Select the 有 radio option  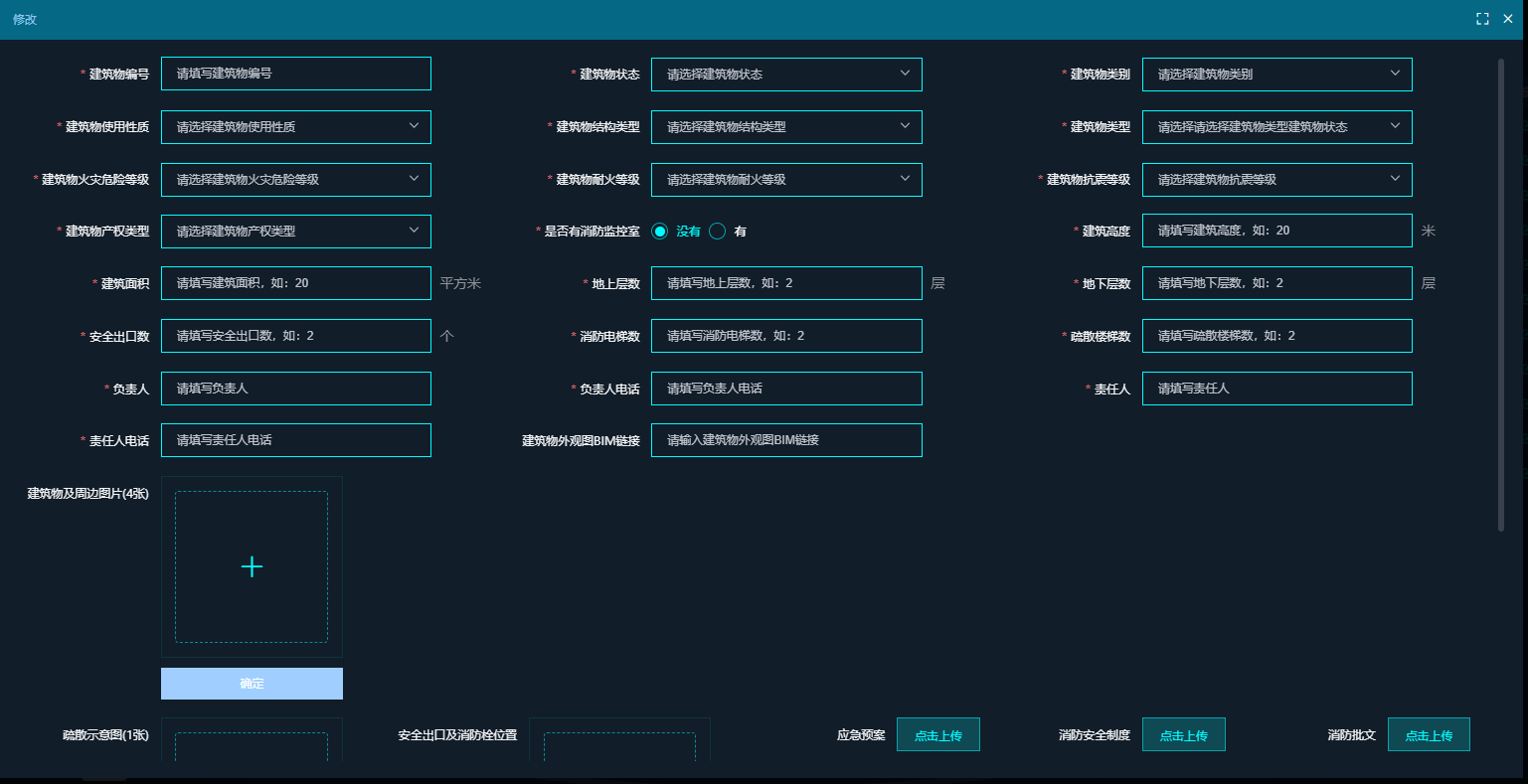(718, 232)
